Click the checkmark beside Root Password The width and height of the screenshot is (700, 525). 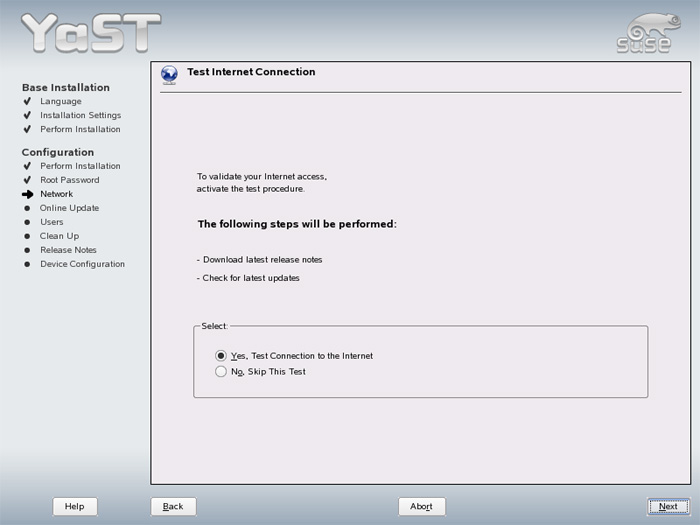coord(27,180)
